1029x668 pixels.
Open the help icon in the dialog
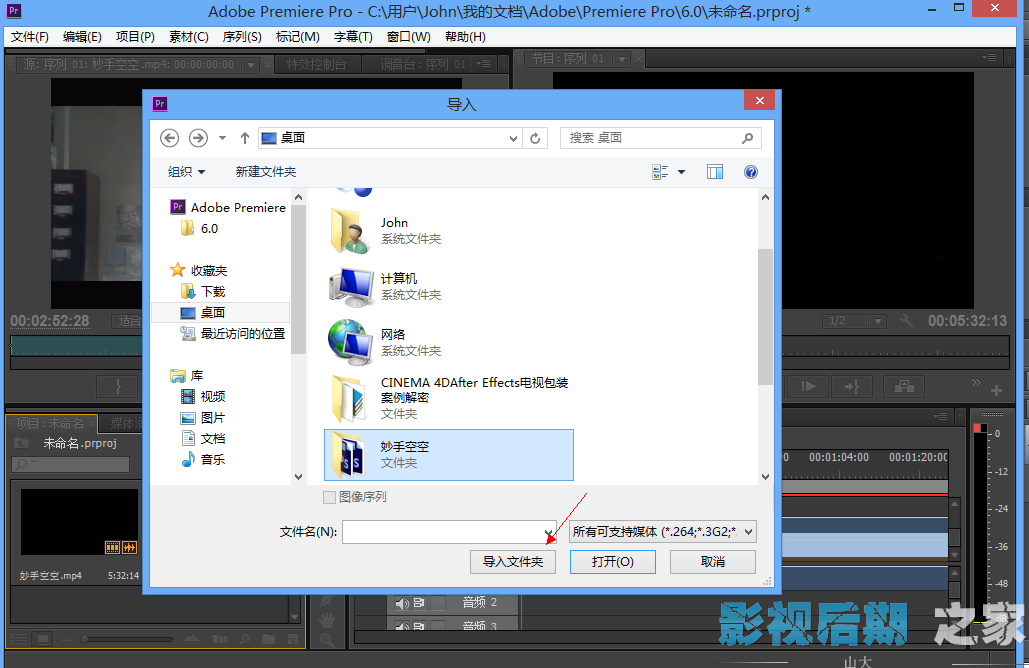tap(751, 172)
